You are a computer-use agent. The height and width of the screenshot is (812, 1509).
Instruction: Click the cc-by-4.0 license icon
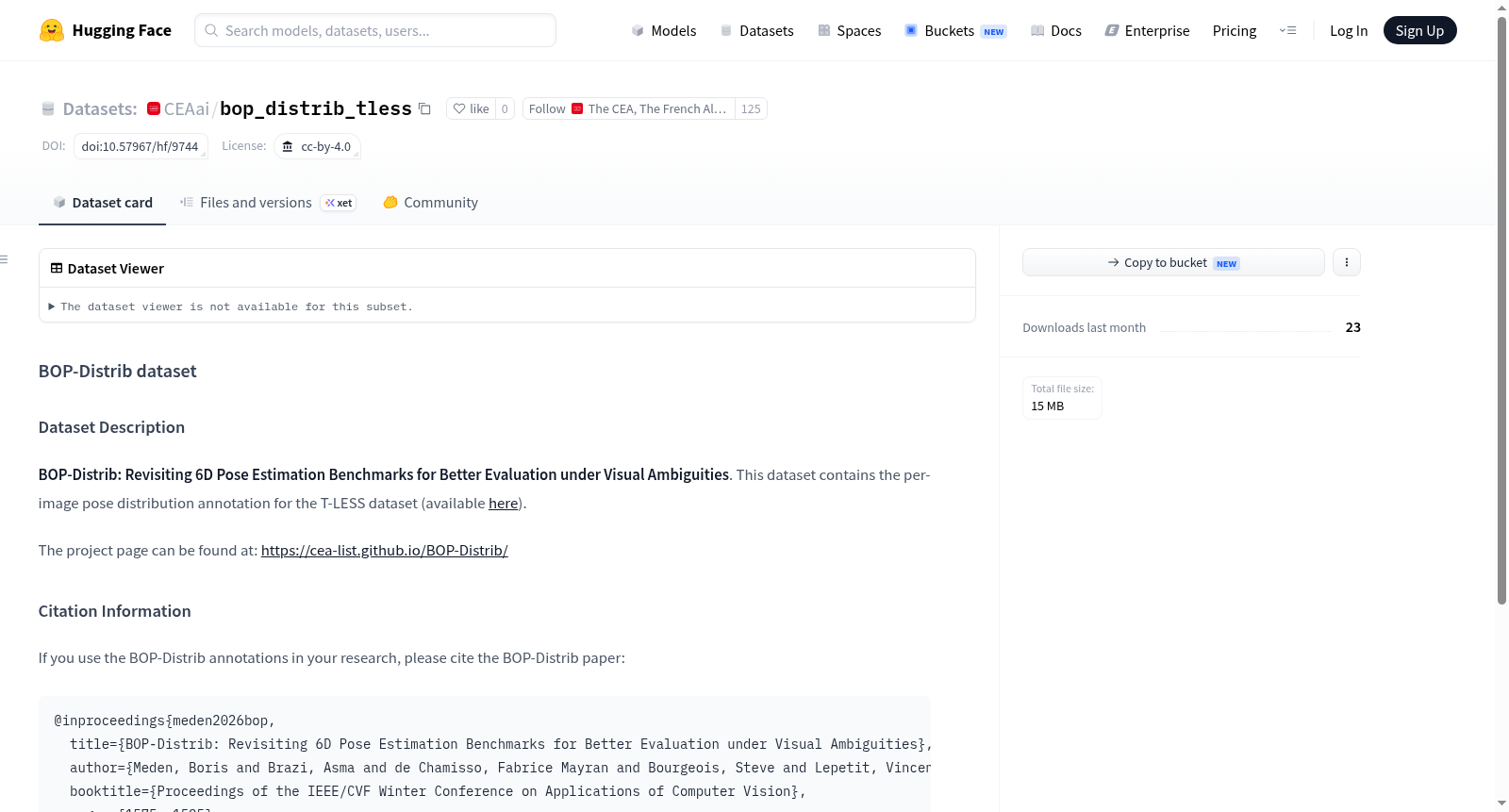point(288,146)
